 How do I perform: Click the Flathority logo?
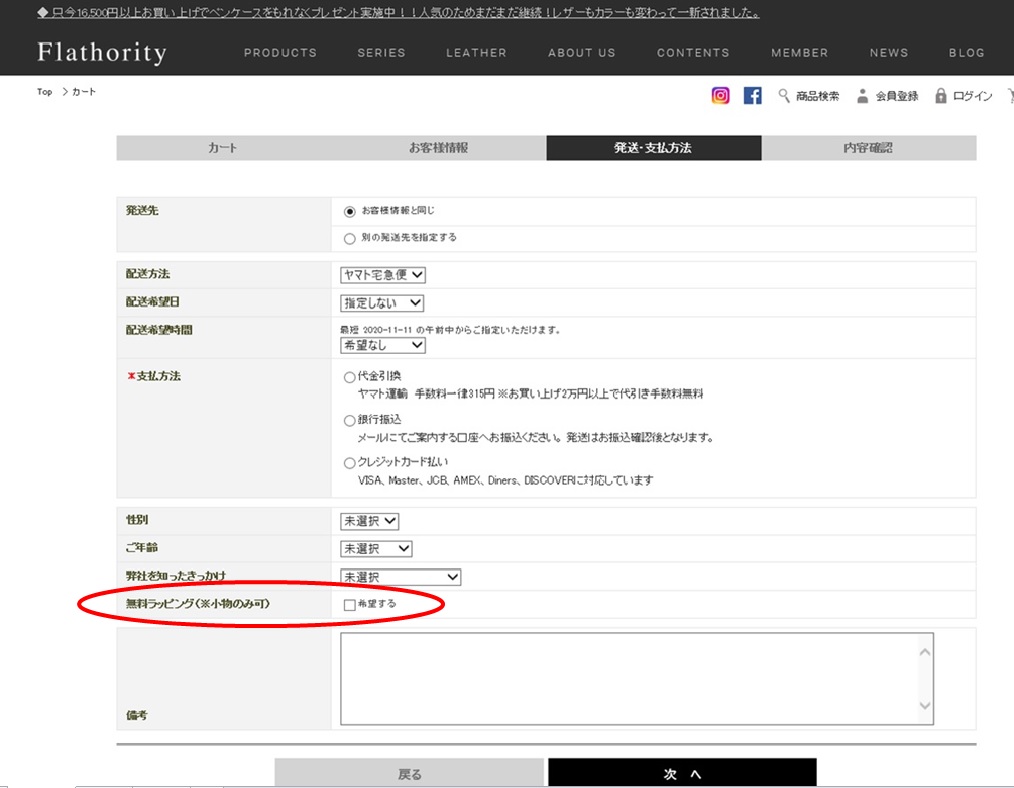102,53
